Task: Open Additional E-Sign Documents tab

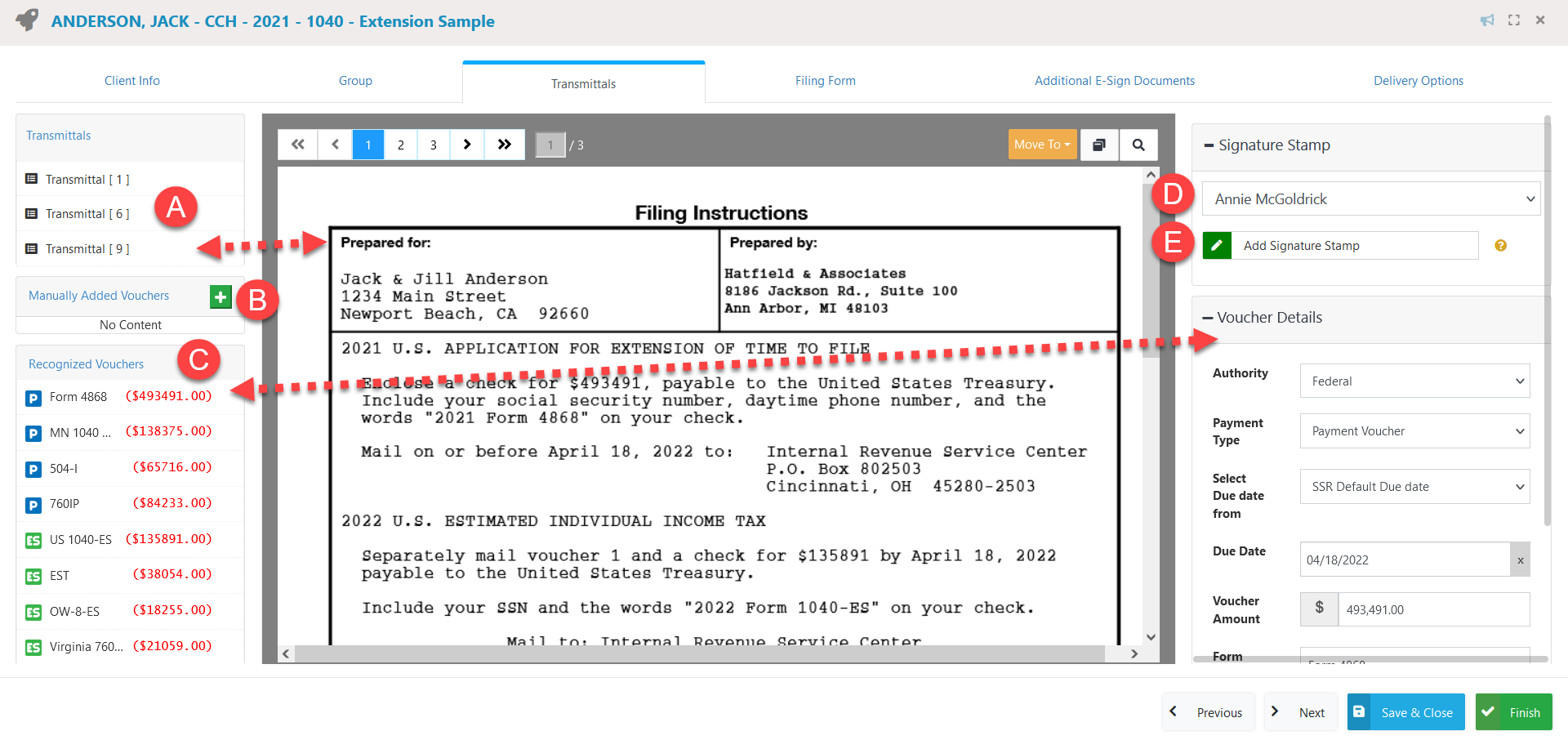Action: (1115, 81)
